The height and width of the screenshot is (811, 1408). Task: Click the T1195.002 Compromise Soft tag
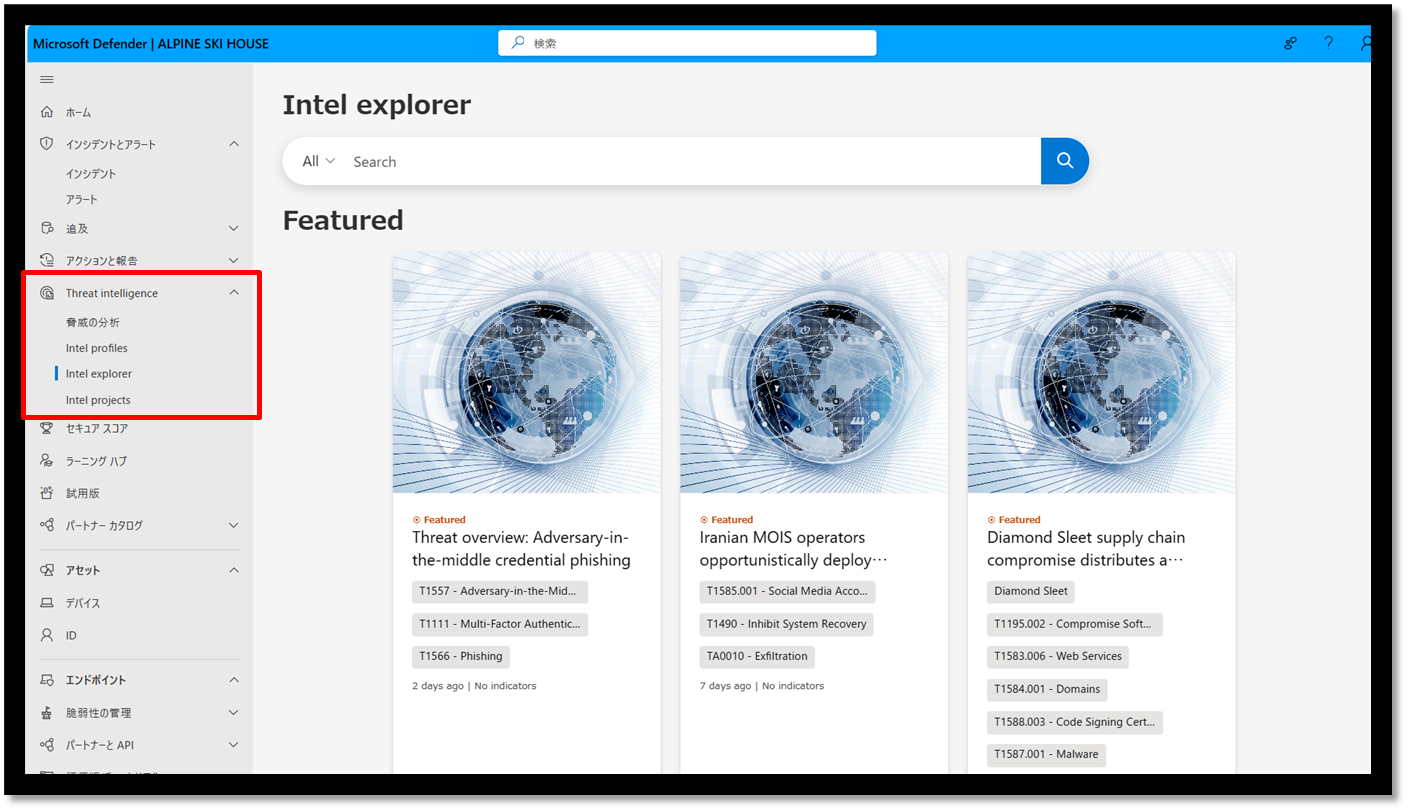pyautogui.click(x=1075, y=624)
